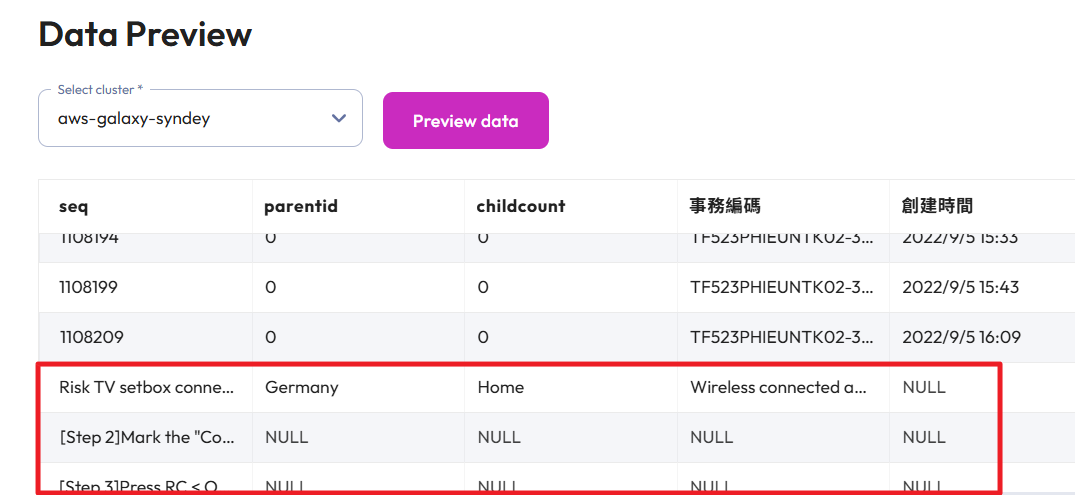Click the seq column header

pyautogui.click(x=73, y=206)
